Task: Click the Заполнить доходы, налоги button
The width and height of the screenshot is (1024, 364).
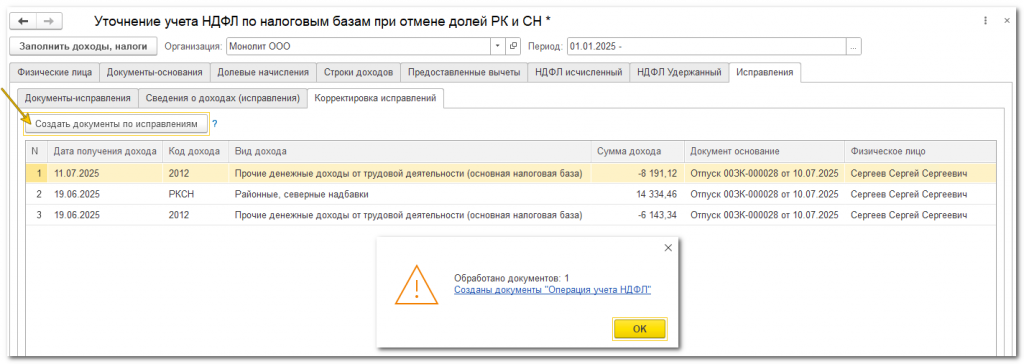Action: coord(84,46)
